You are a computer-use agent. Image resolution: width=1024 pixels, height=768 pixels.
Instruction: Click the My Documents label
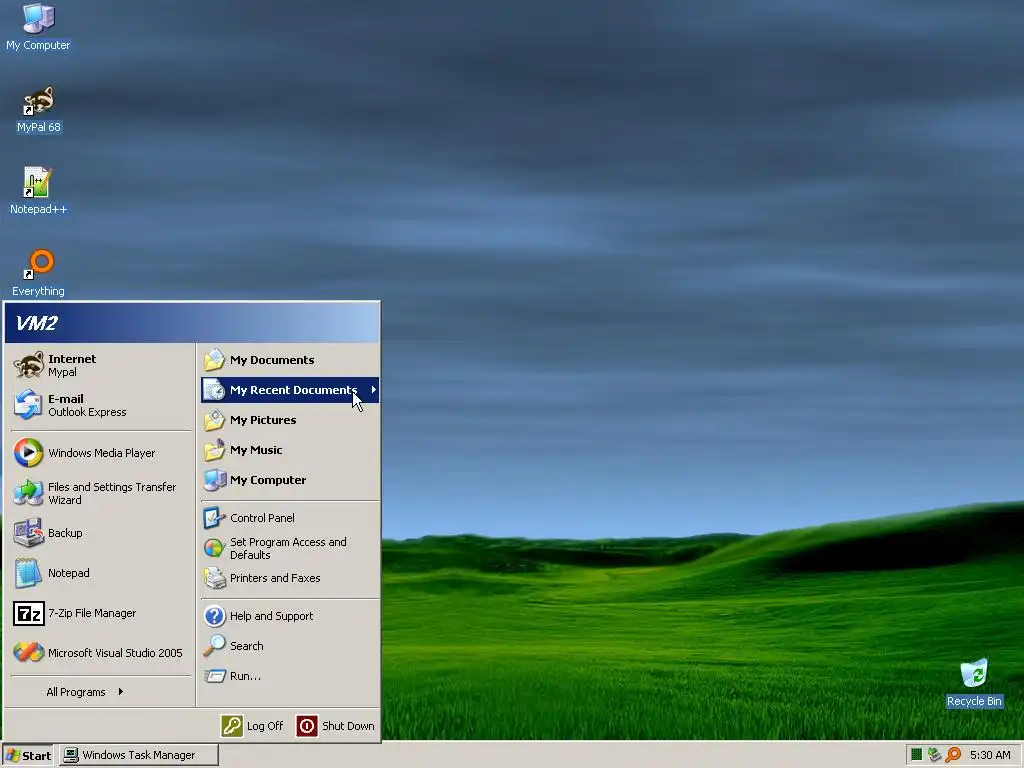coord(272,360)
